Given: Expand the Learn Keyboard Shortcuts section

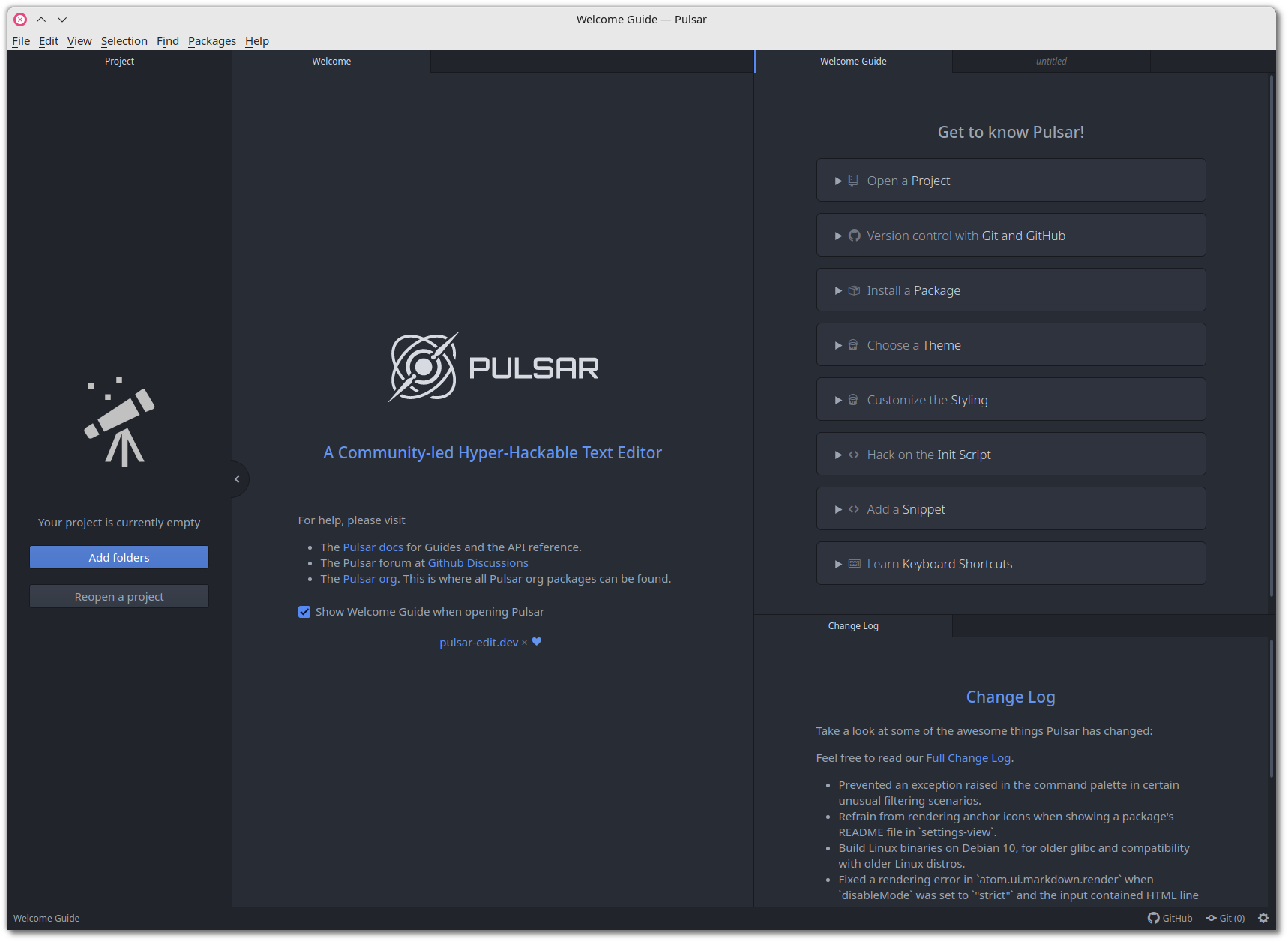Looking at the screenshot, I should [1011, 563].
